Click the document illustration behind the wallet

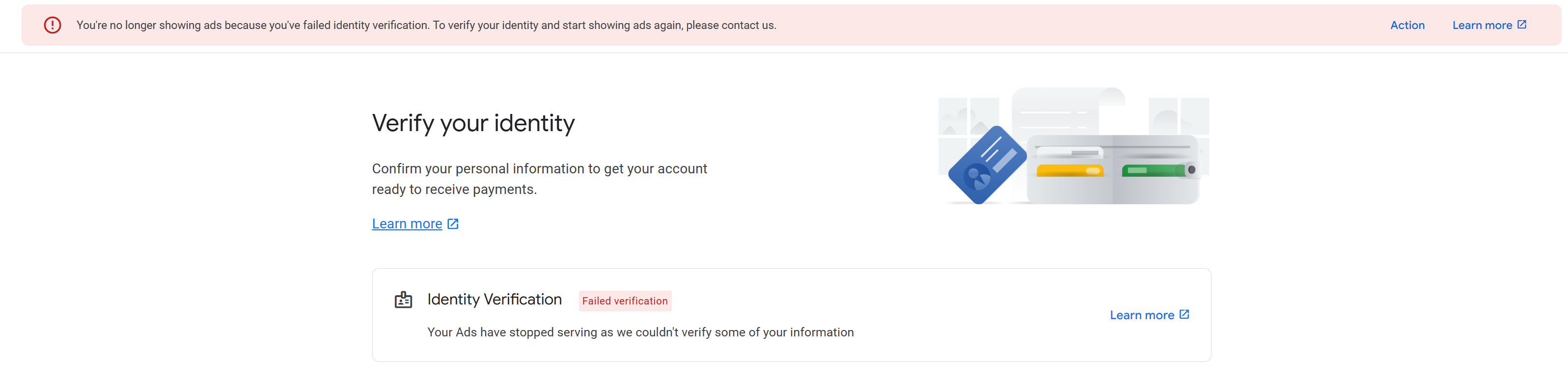point(1065,110)
